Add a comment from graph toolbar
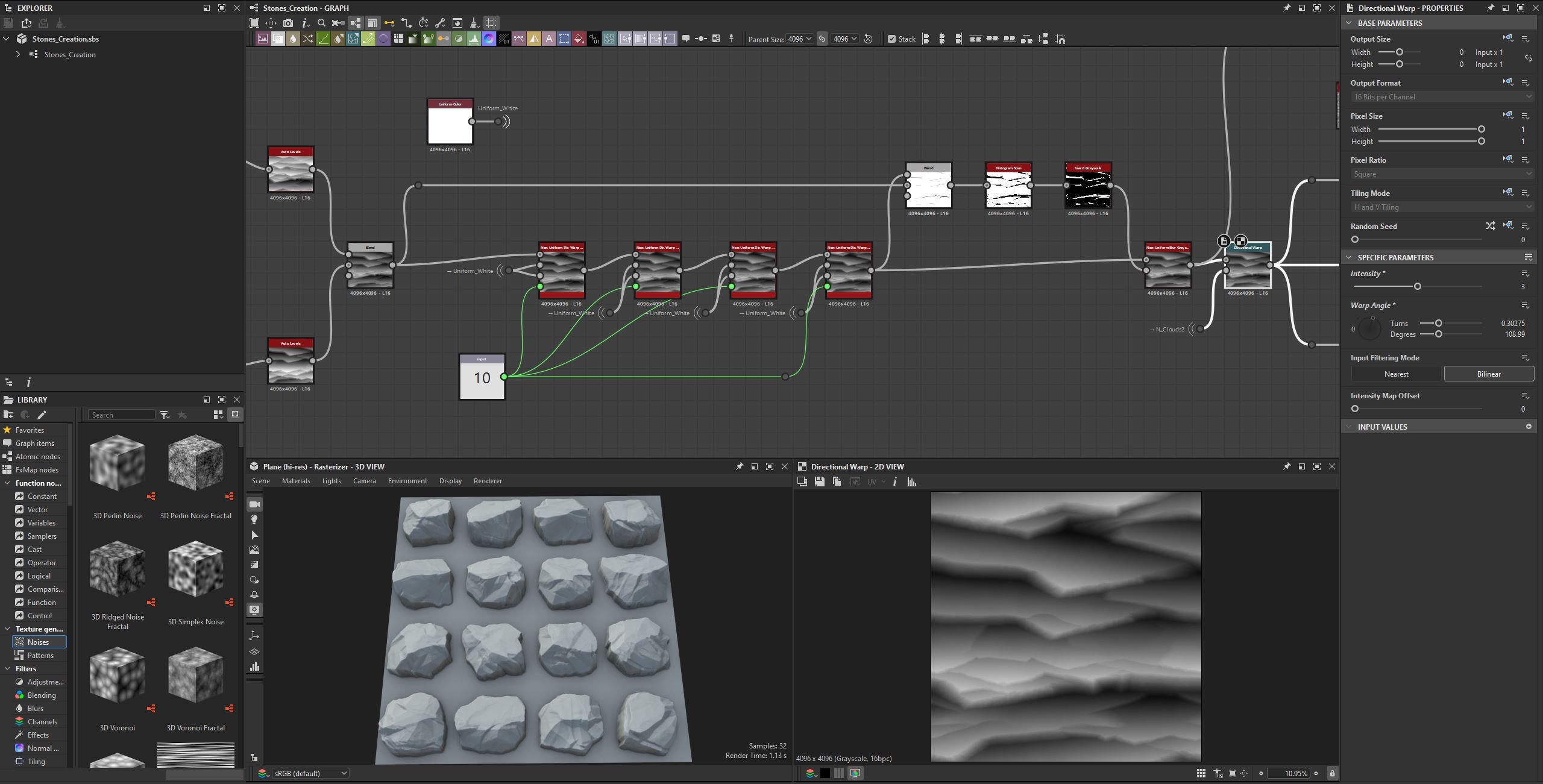The height and width of the screenshot is (784, 1543). (x=685, y=39)
